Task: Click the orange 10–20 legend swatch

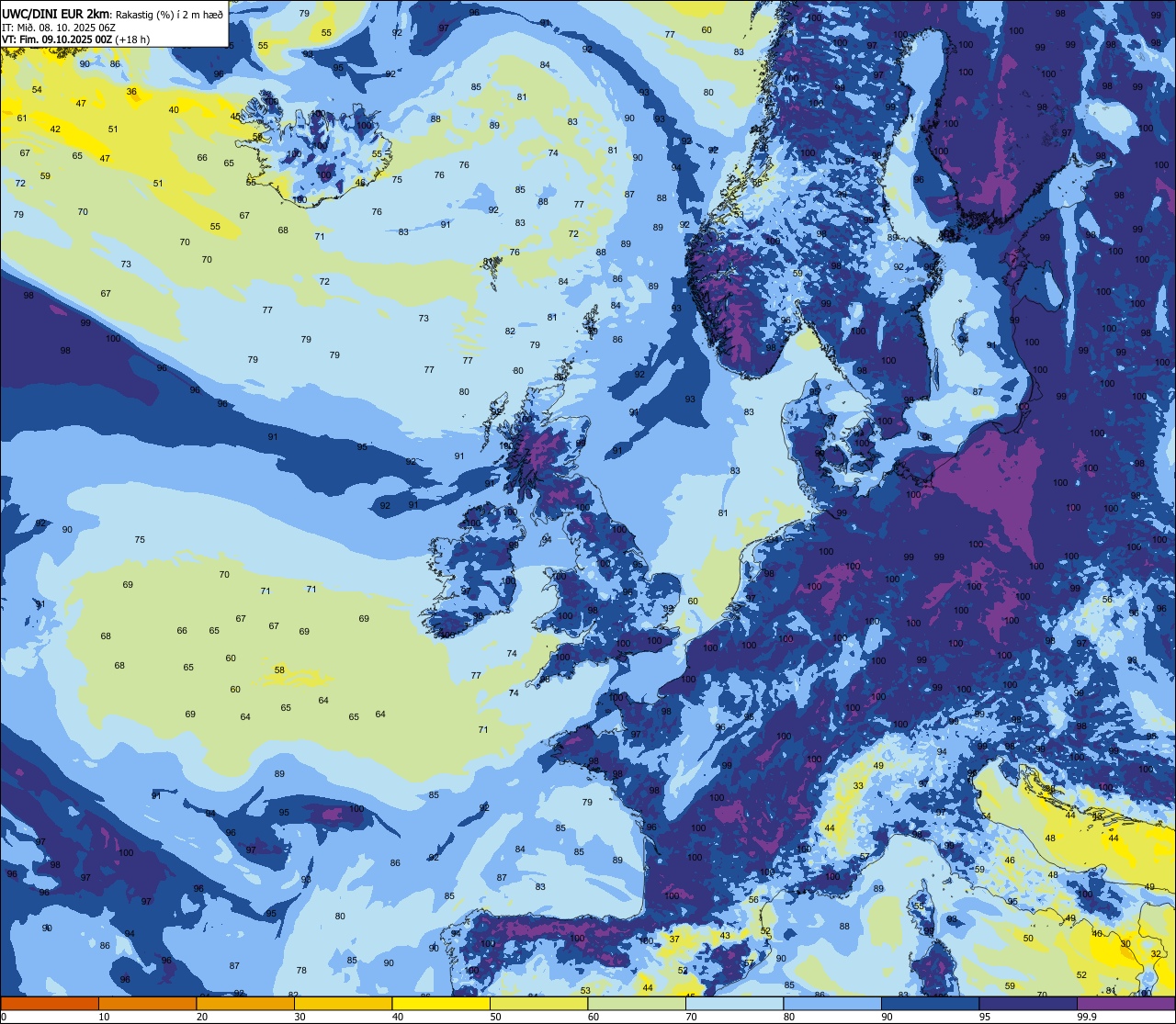Action: tap(147, 1003)
